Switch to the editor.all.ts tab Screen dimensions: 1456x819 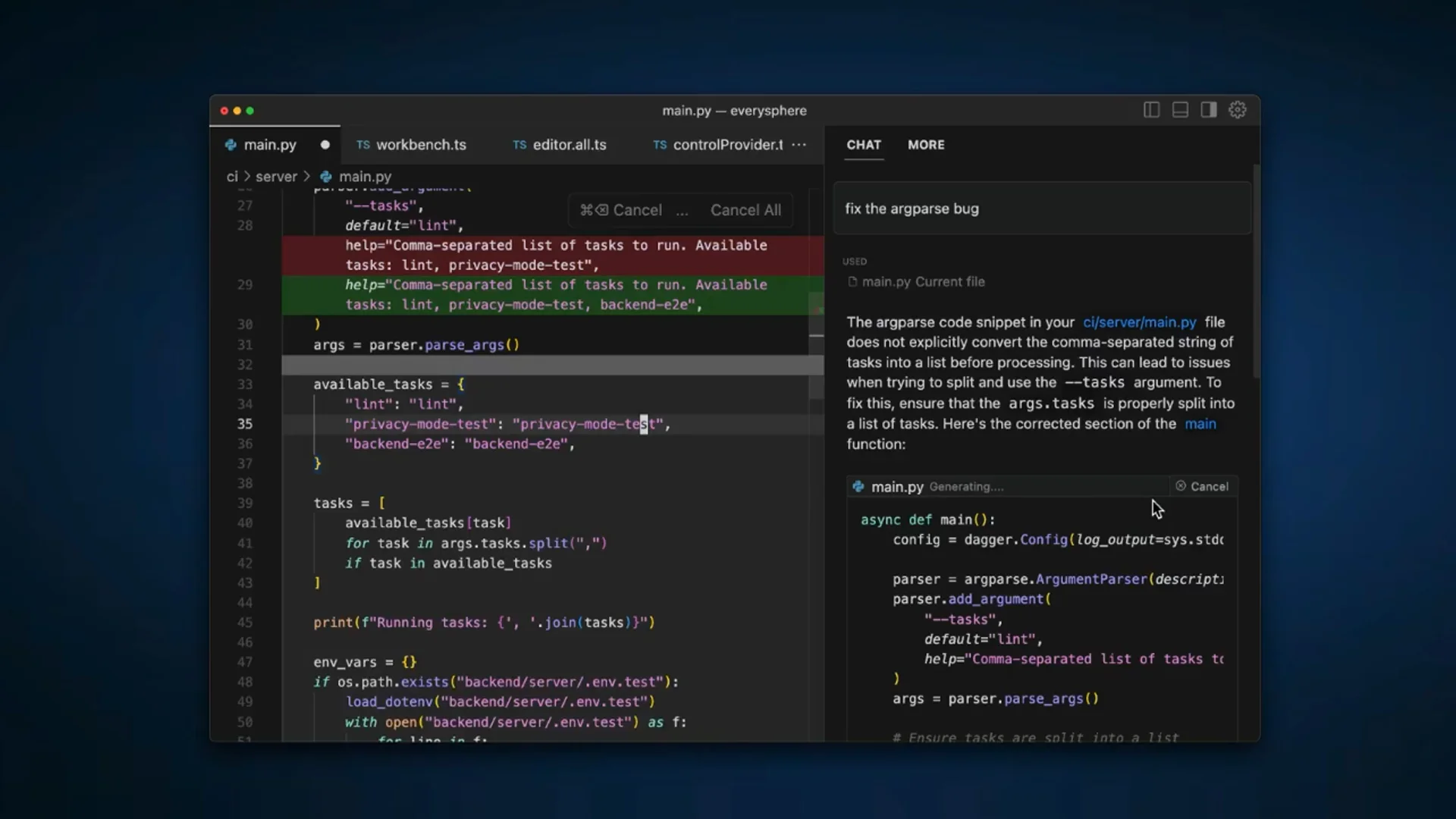pyautogui.click(x=570, y=145)
